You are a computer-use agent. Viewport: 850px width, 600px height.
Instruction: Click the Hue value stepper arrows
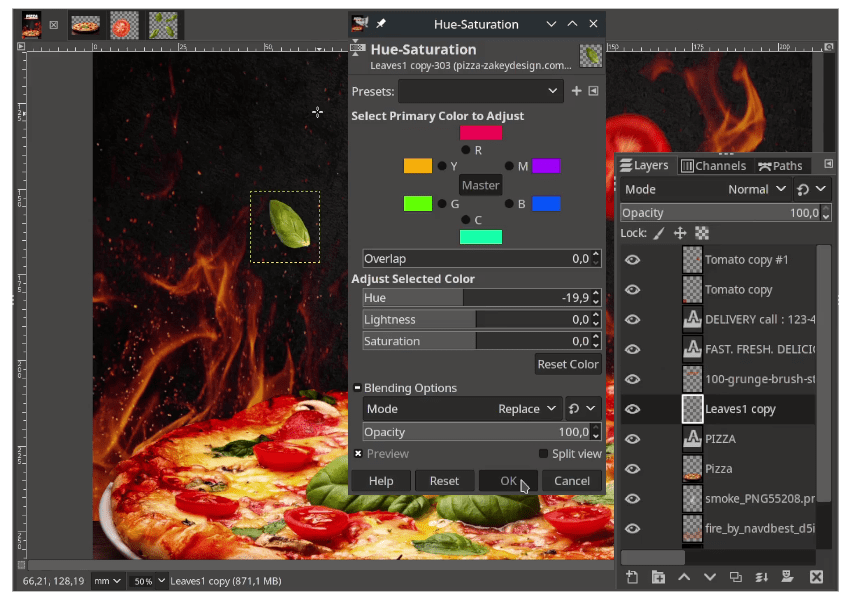pos(596,298)
